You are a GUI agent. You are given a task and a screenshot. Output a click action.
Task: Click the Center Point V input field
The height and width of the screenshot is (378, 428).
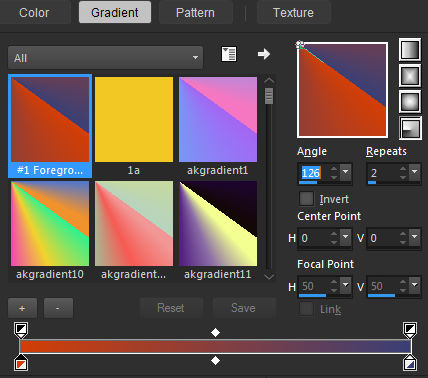coord(383,238)
